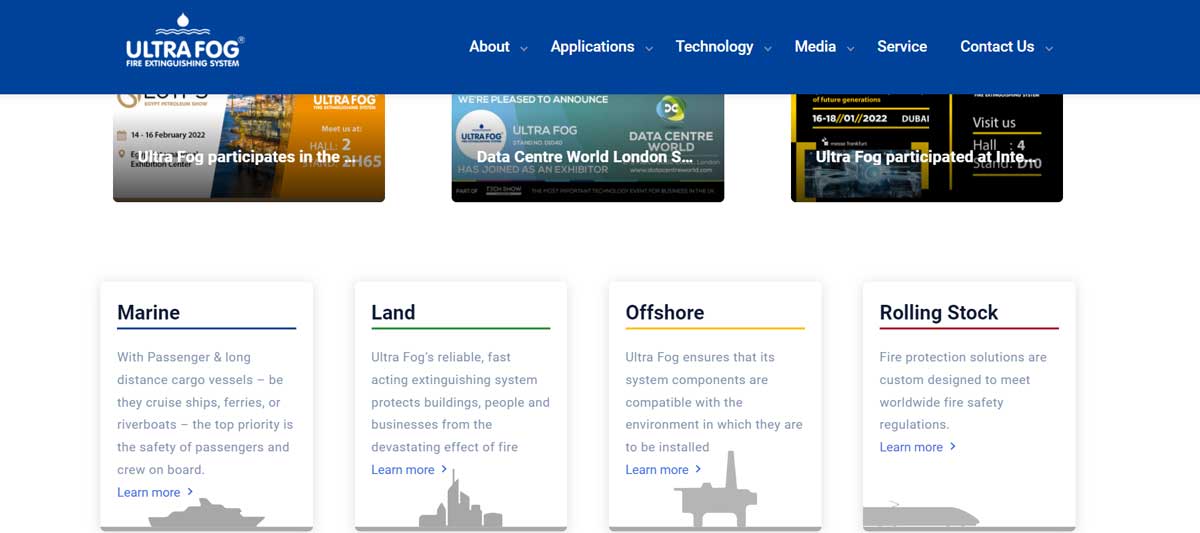Click the Rolling Stock description paragraph
Screen dimensions: 1200x533
(964, 391)
